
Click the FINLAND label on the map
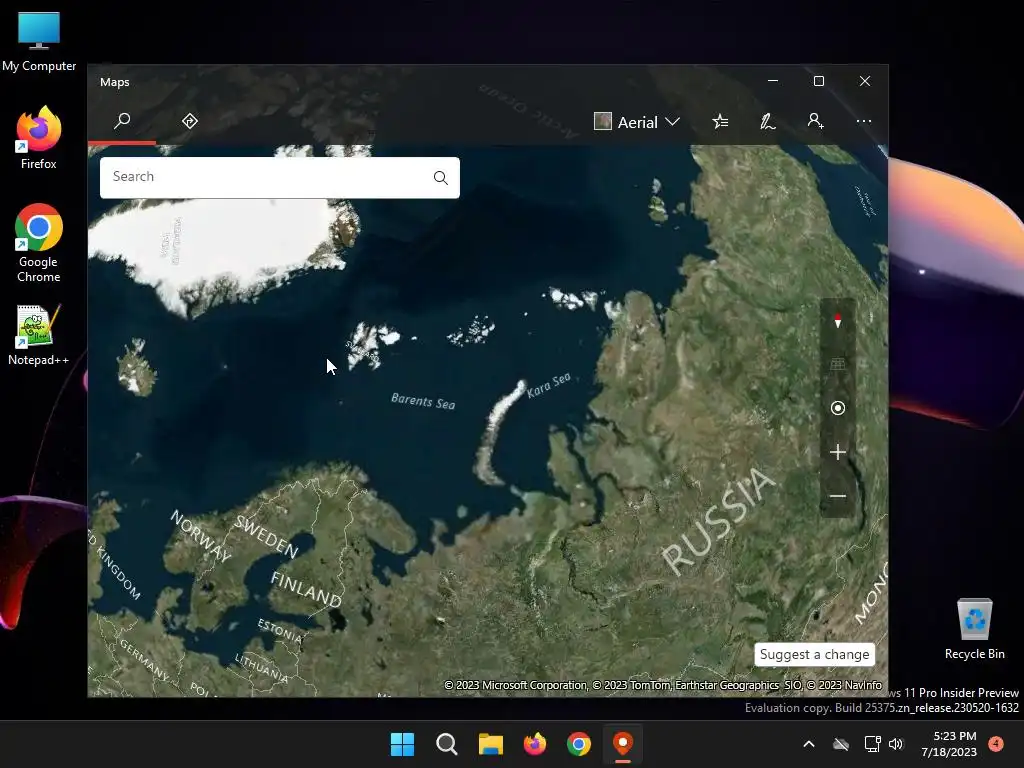pos(306,589)
